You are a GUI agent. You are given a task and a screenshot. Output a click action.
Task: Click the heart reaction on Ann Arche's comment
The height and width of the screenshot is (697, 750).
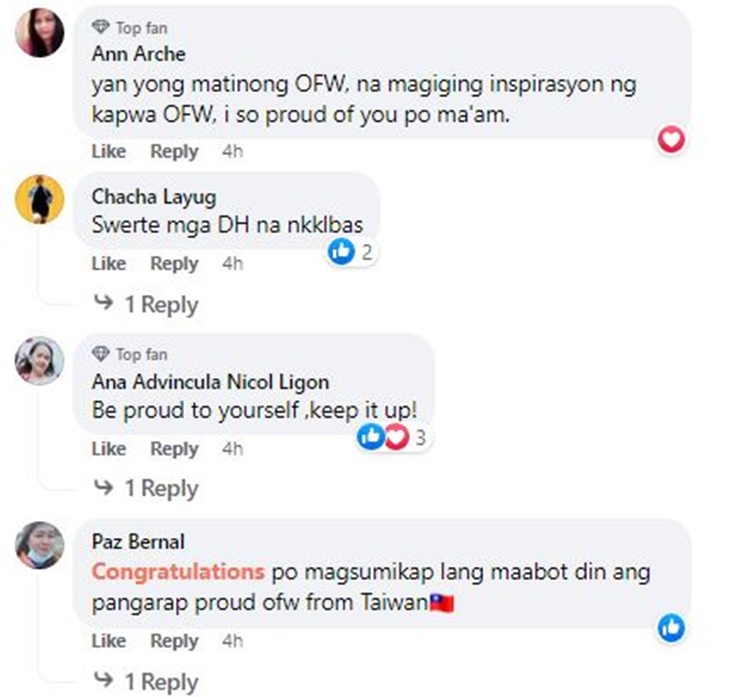(671, 139)
